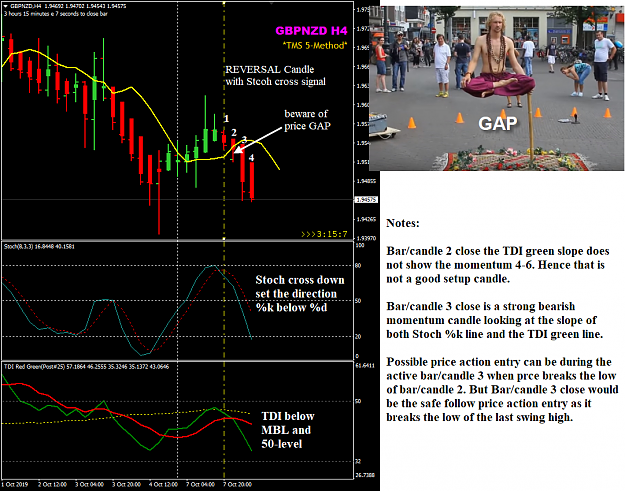Click the yellow *TMS 5-Method* label
This screenshot has height=491, width=625.
314,45
